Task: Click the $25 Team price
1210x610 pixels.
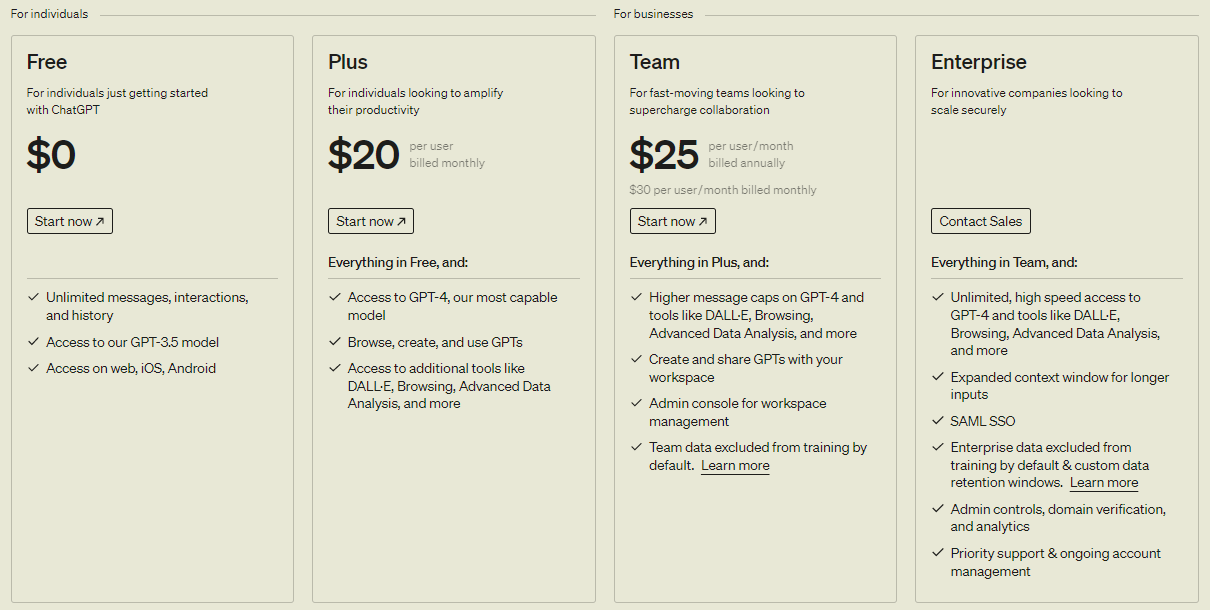Action: click(664, 155)
